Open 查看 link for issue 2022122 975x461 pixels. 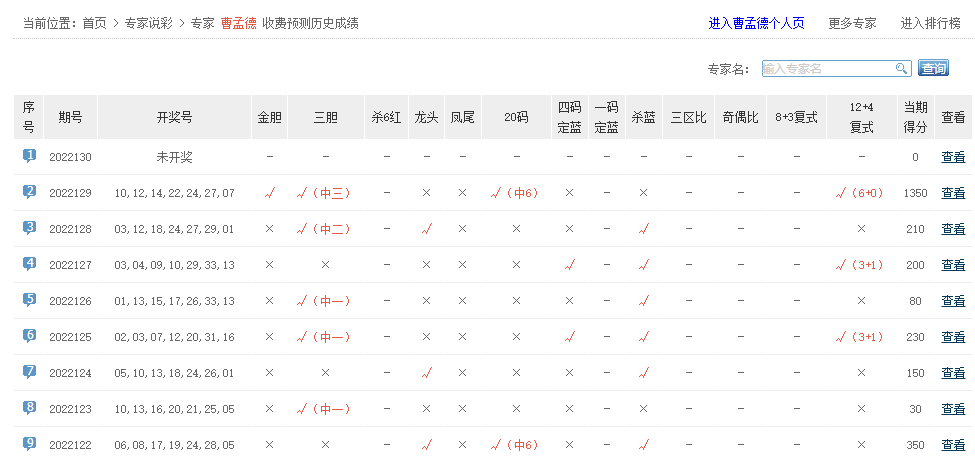pyautogui.click(x=953, y=444)
